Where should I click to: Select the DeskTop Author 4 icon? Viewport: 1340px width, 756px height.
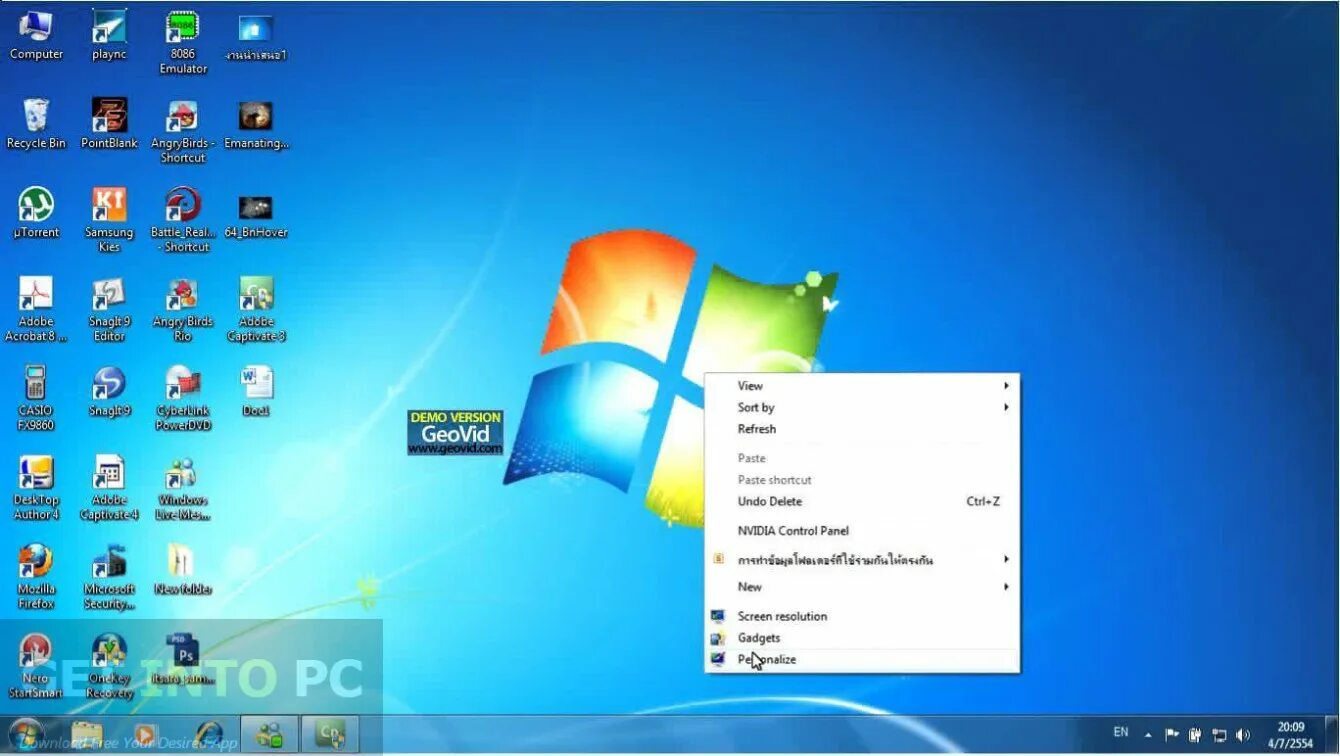(36, 488)
